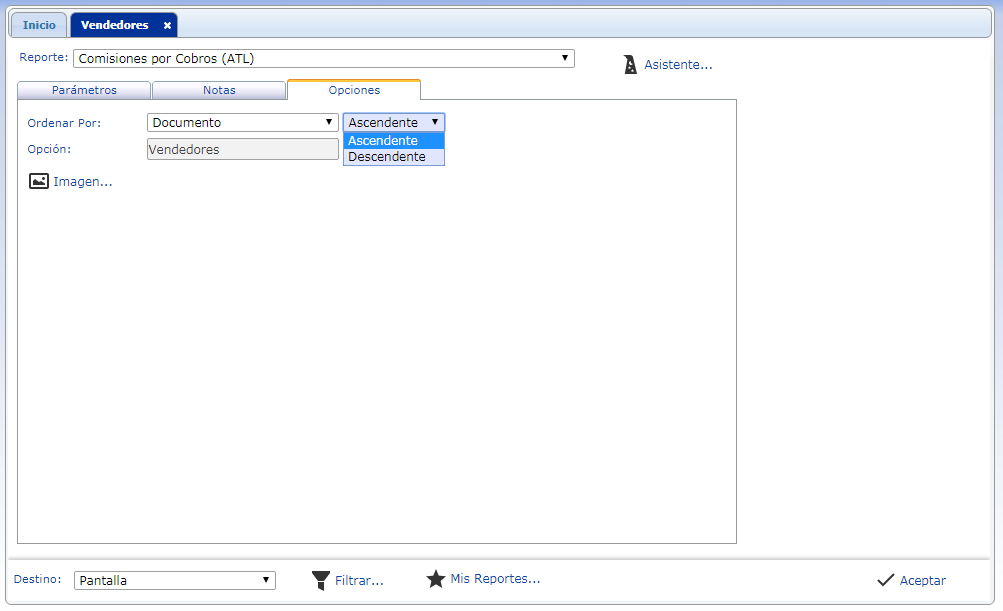
Task: Open the Asistente... link
Action: click(x=678, y=65)
